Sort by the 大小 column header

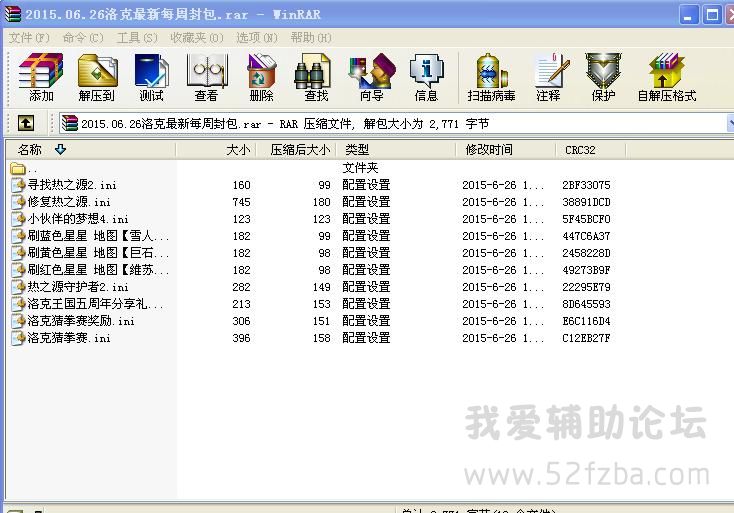click(x=216, y=150)
